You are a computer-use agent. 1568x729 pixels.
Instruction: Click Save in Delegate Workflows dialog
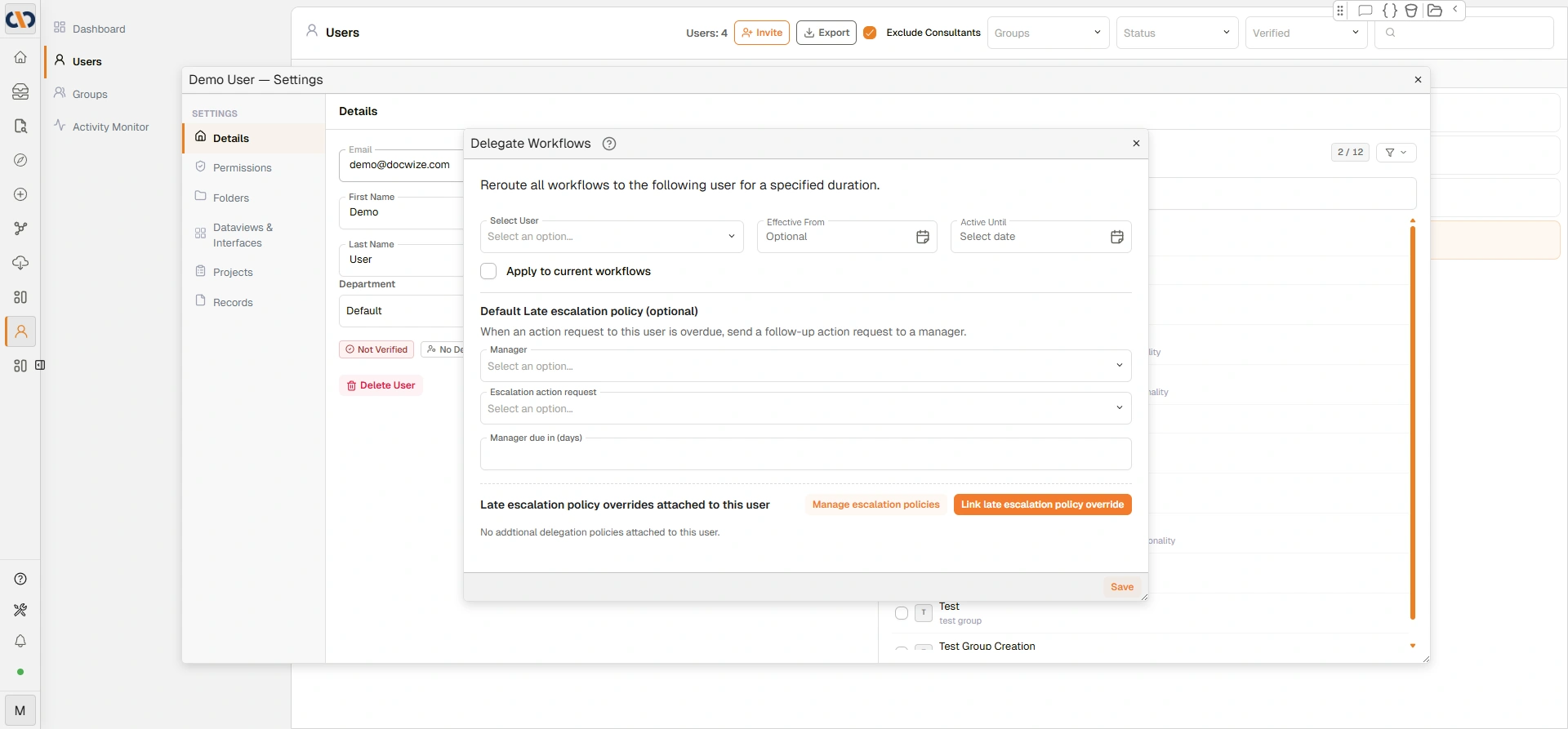pyautogui.click(x=1122, y=587)
